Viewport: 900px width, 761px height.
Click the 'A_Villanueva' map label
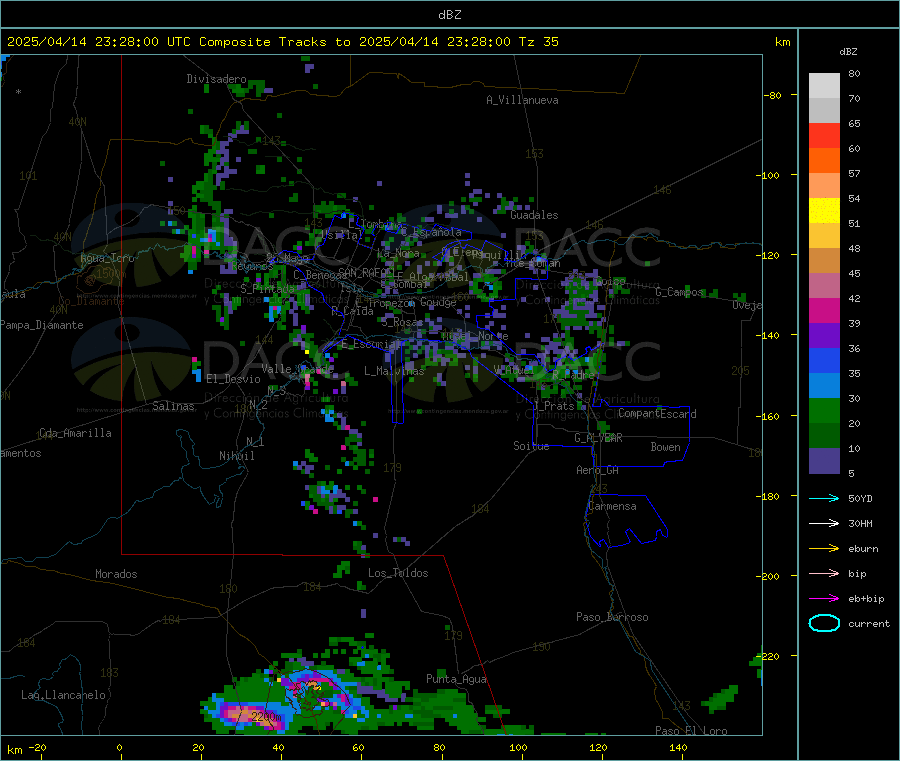(x=522, y=100)
